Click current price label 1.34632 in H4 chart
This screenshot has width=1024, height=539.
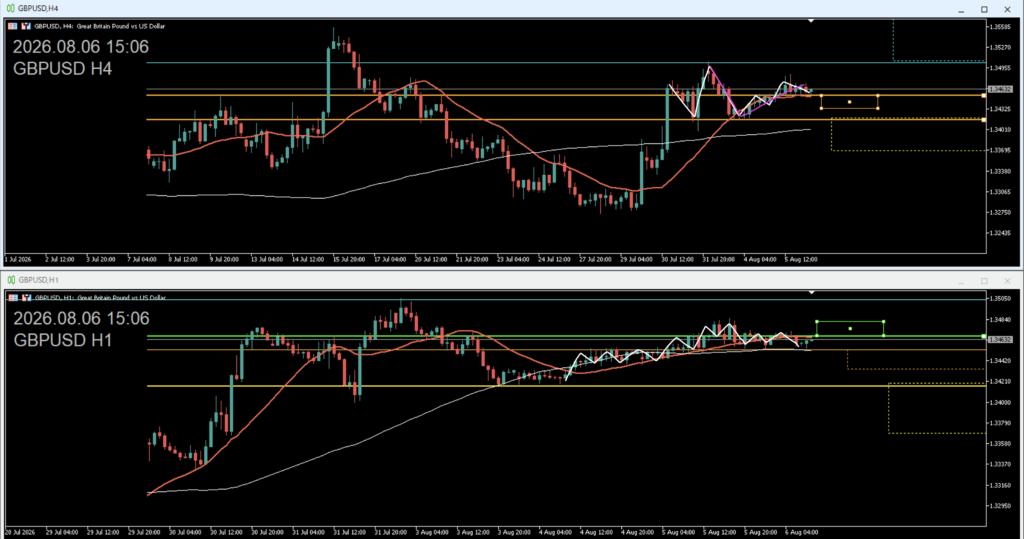pyautogui.click(x=1000, y=89)
